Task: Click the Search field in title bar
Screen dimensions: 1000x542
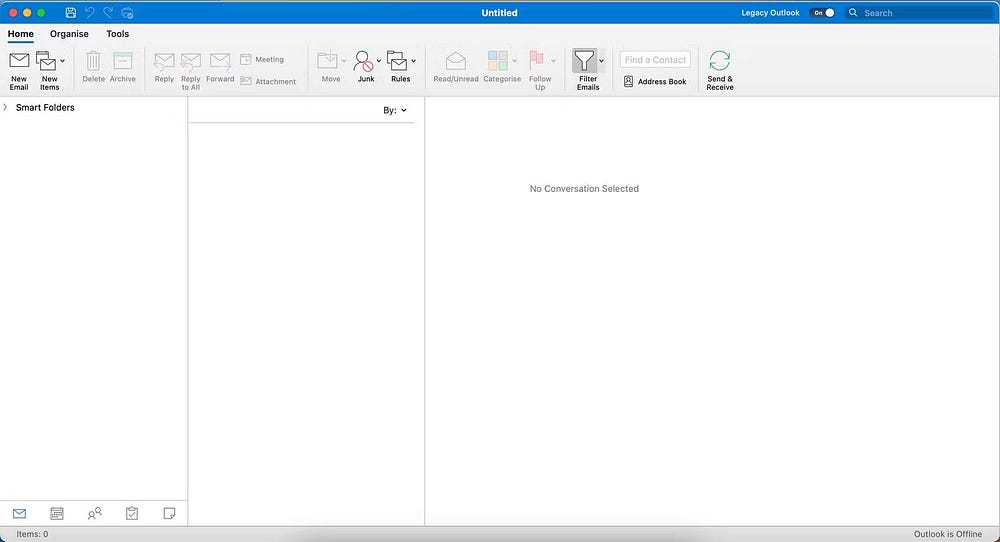Action: pyautogui.click(x=921, y=13)
